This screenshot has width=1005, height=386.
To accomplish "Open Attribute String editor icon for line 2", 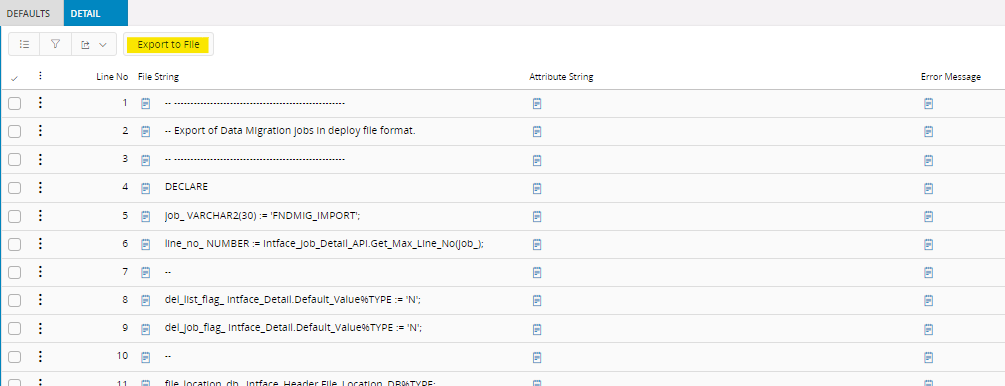I will pos(537,131).
